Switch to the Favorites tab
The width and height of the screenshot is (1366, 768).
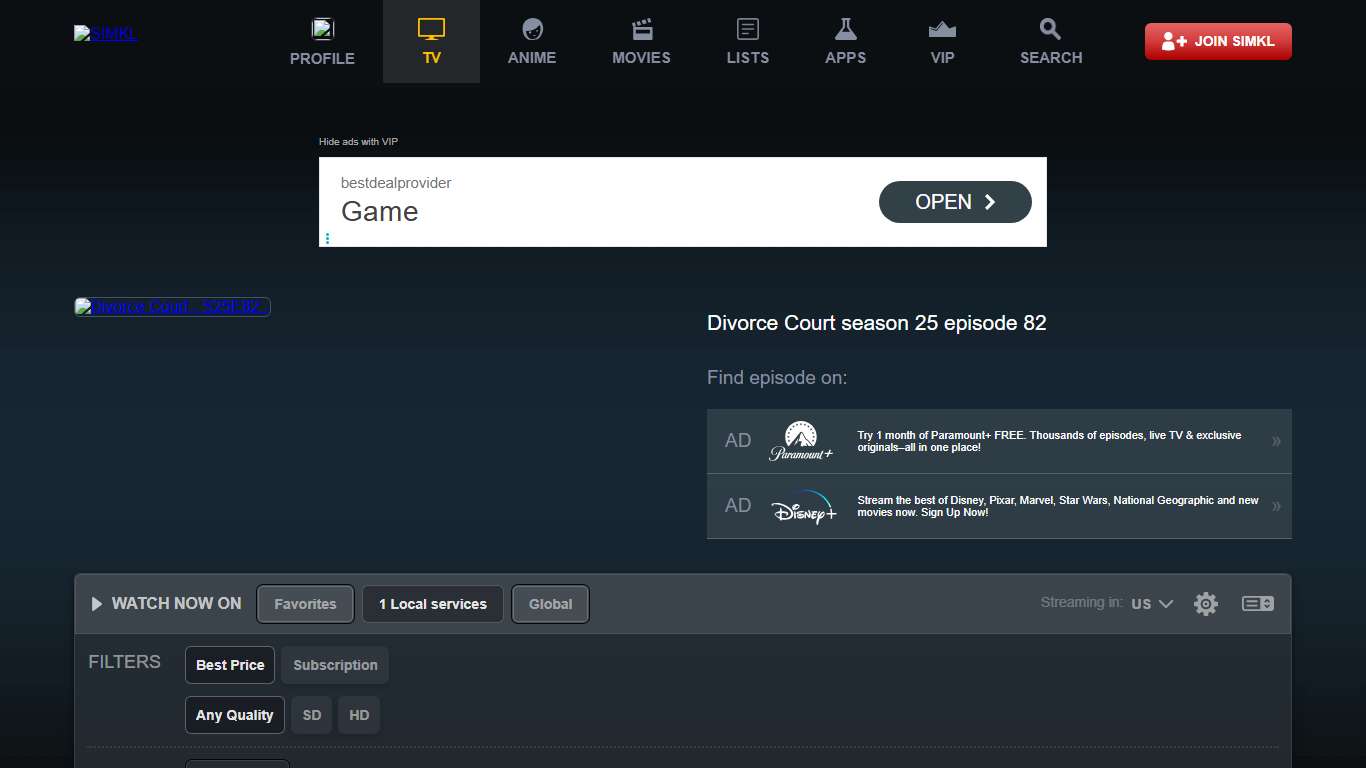click(x=305, y=604)
